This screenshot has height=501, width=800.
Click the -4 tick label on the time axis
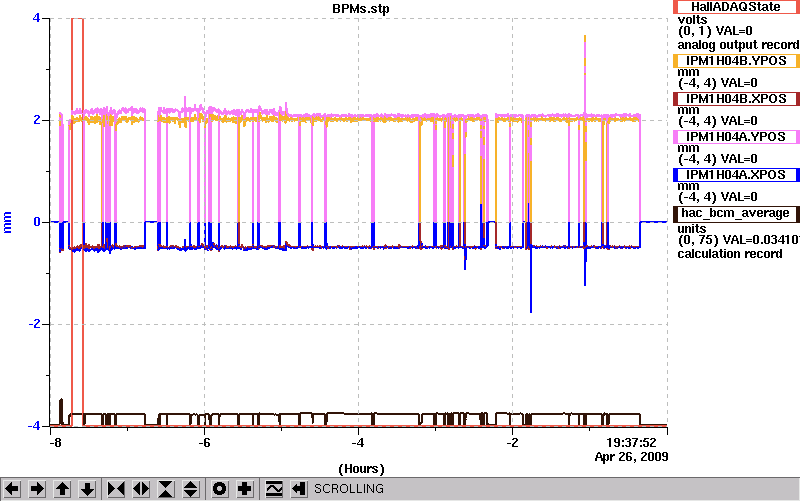point(358,442)
